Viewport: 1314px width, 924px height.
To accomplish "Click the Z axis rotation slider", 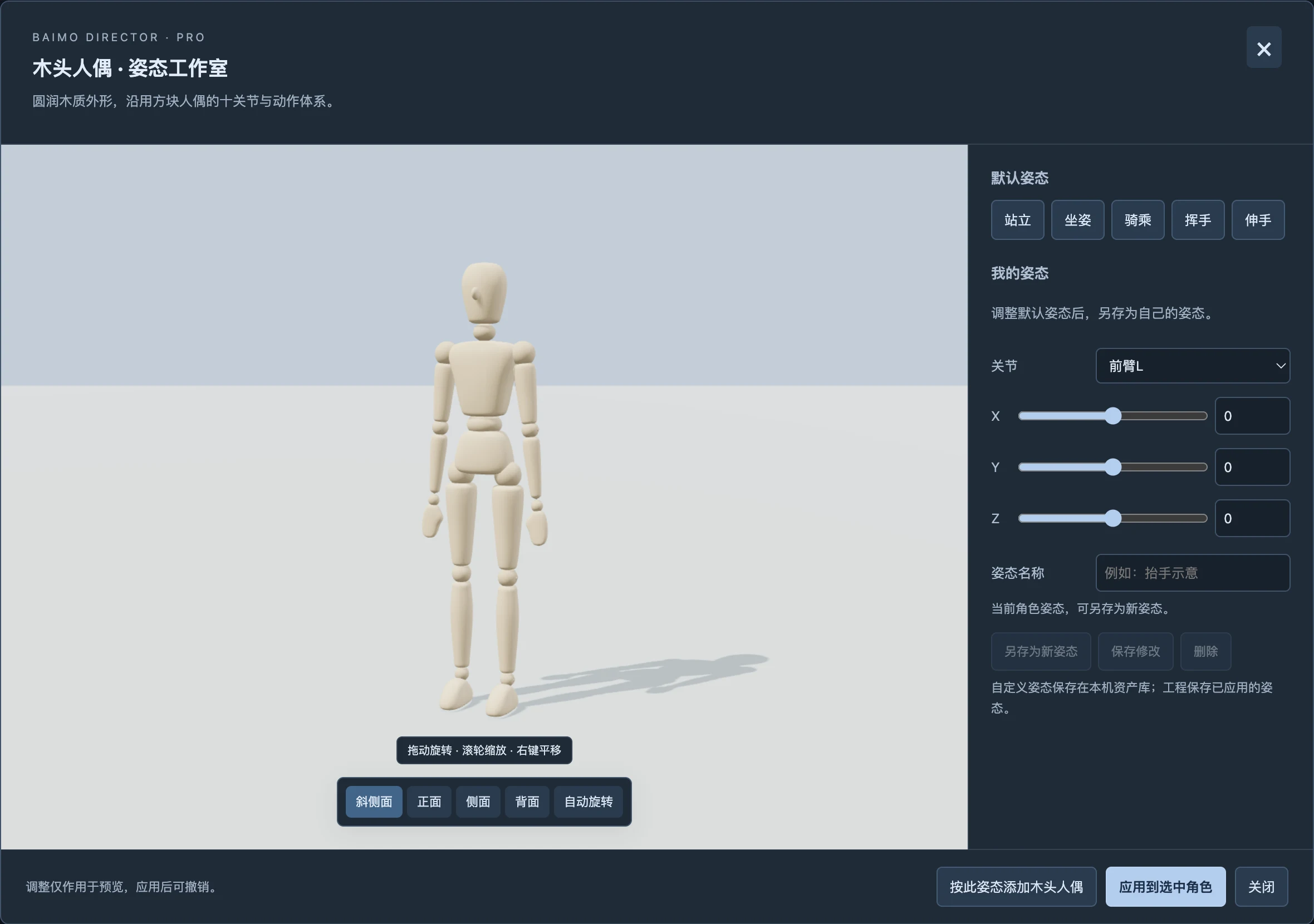I will (1112, 518).
